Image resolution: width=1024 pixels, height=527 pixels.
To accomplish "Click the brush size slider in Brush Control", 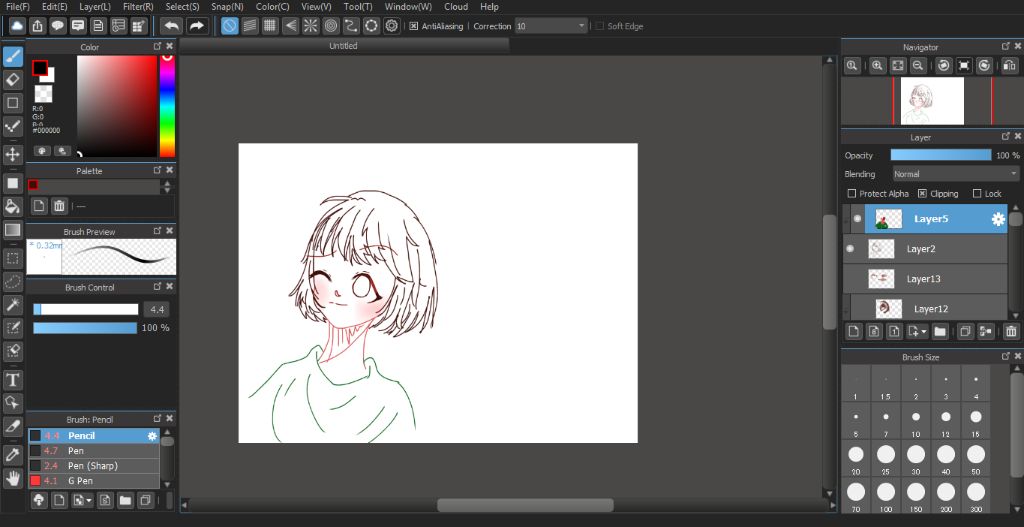I will 86,310.
